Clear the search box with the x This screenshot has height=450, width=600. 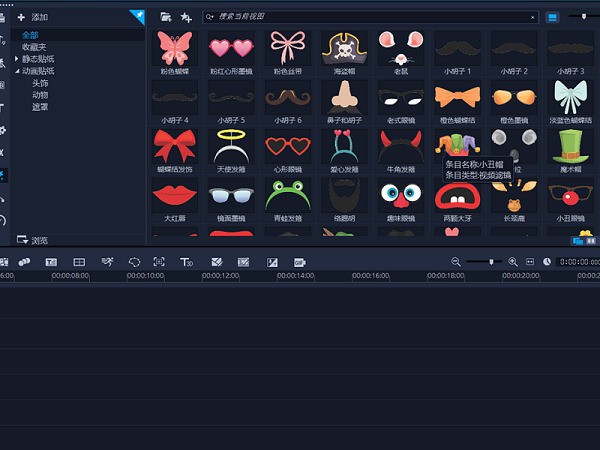[532, 17]
